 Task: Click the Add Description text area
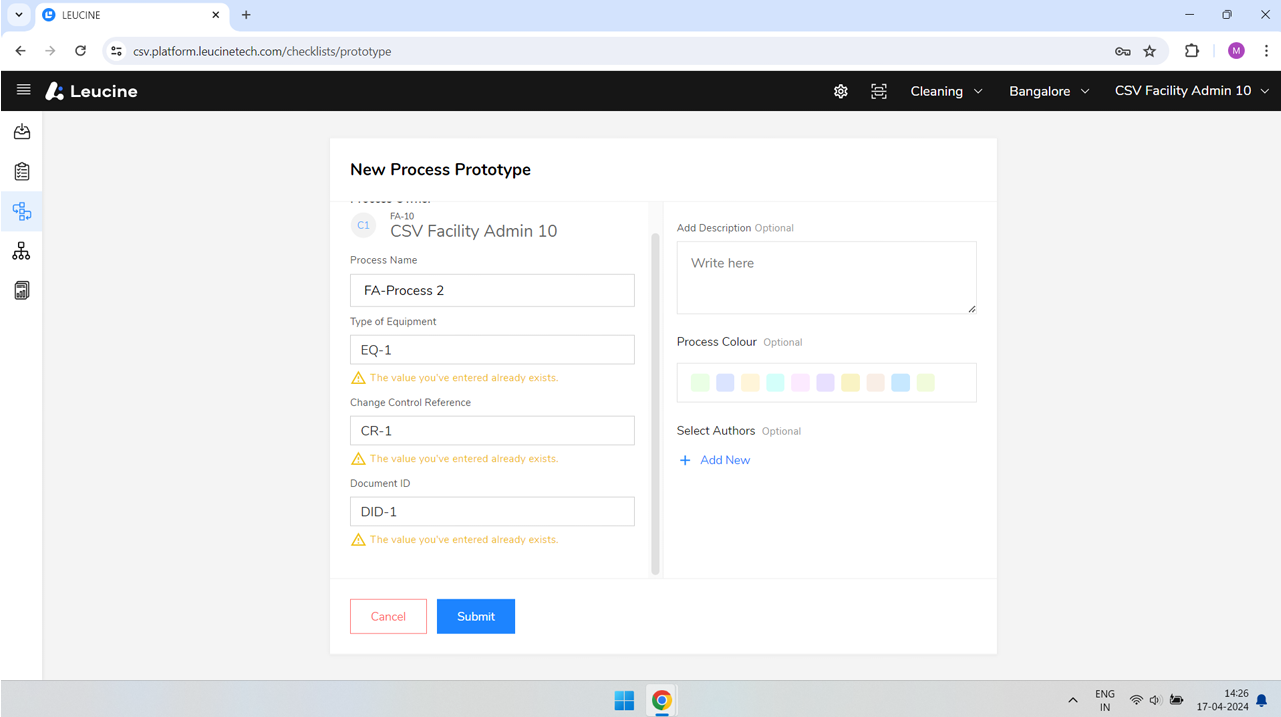[x=827, y=277]
